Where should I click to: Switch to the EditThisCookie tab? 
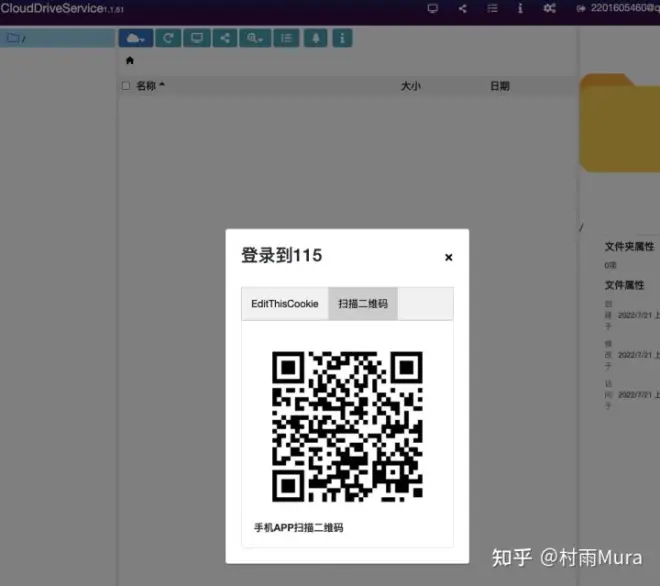[285, 304]
